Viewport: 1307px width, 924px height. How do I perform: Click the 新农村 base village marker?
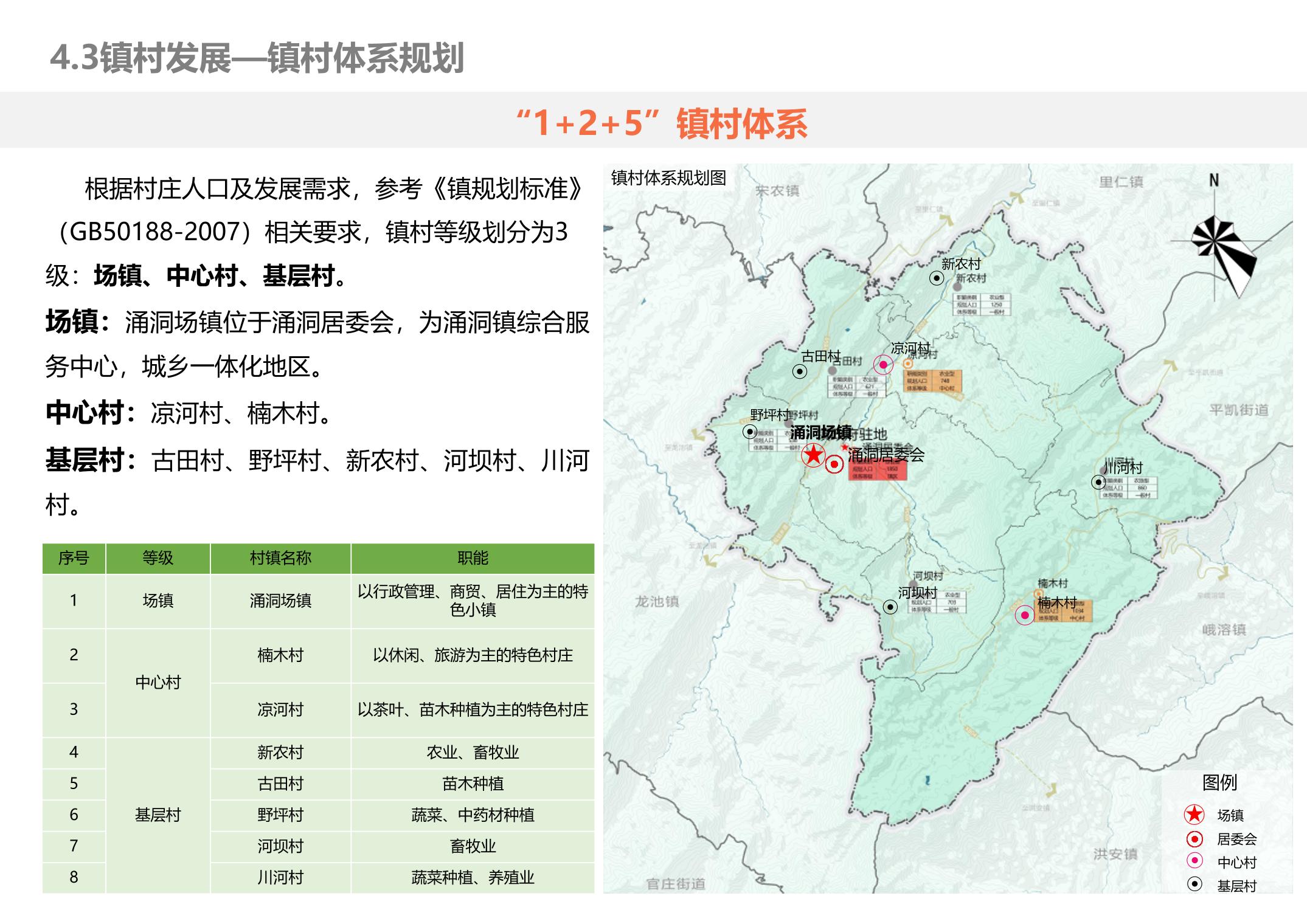tap(937, 278)
